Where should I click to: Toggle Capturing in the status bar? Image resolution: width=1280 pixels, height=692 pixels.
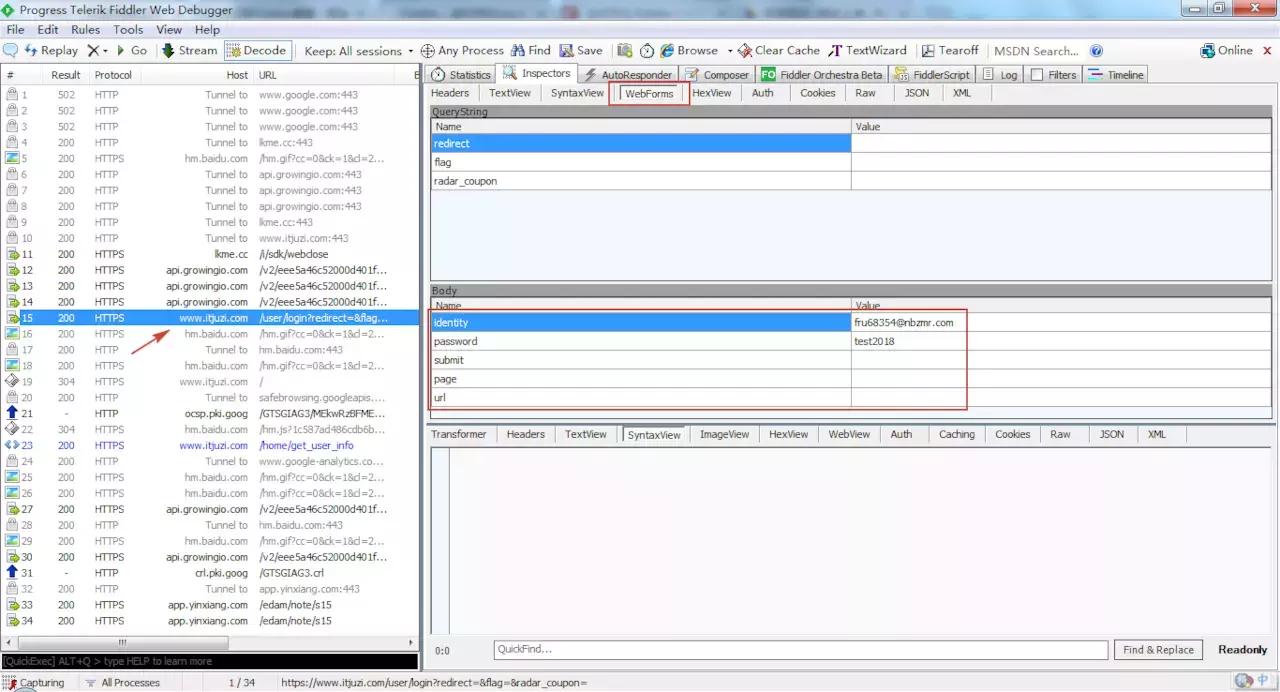click(34, 683)
